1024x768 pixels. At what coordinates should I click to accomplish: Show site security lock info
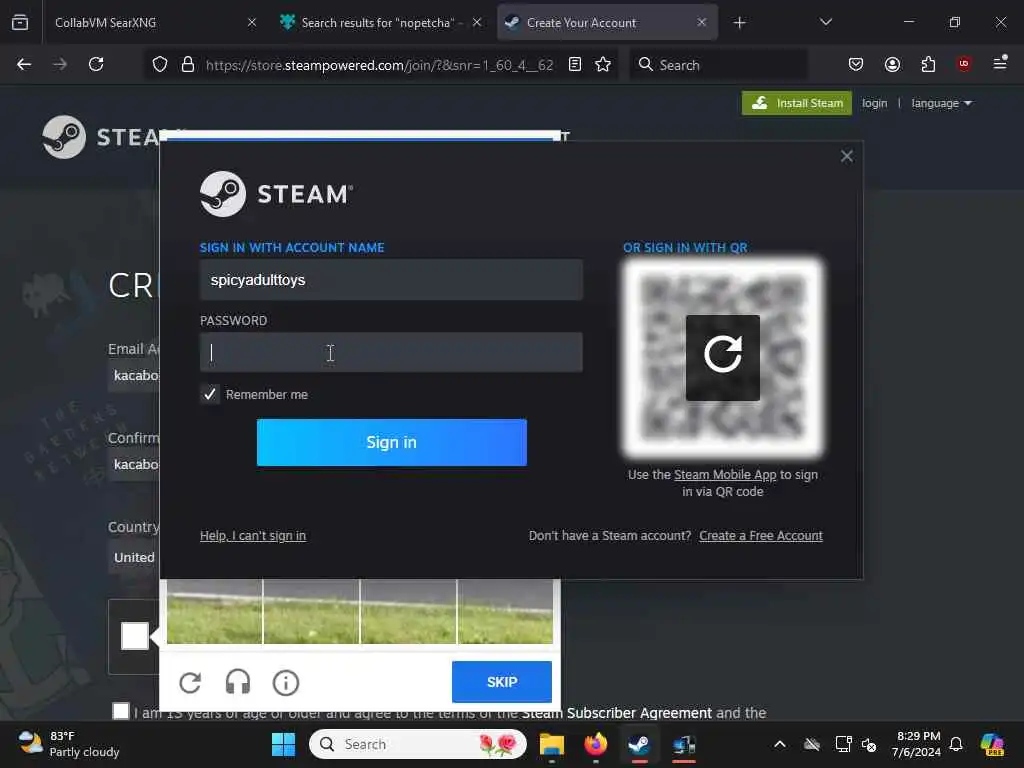[x=187, y=65]
